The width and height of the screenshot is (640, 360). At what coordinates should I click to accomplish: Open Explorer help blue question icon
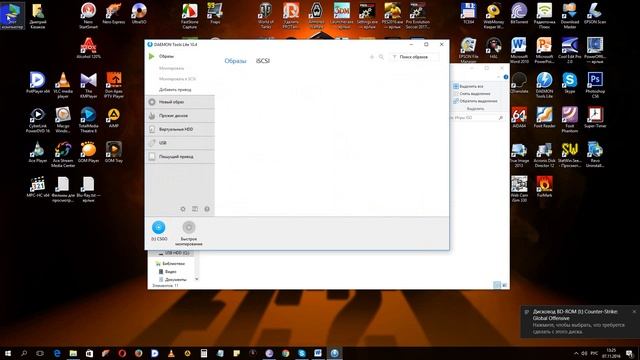(x=506, y=77)
